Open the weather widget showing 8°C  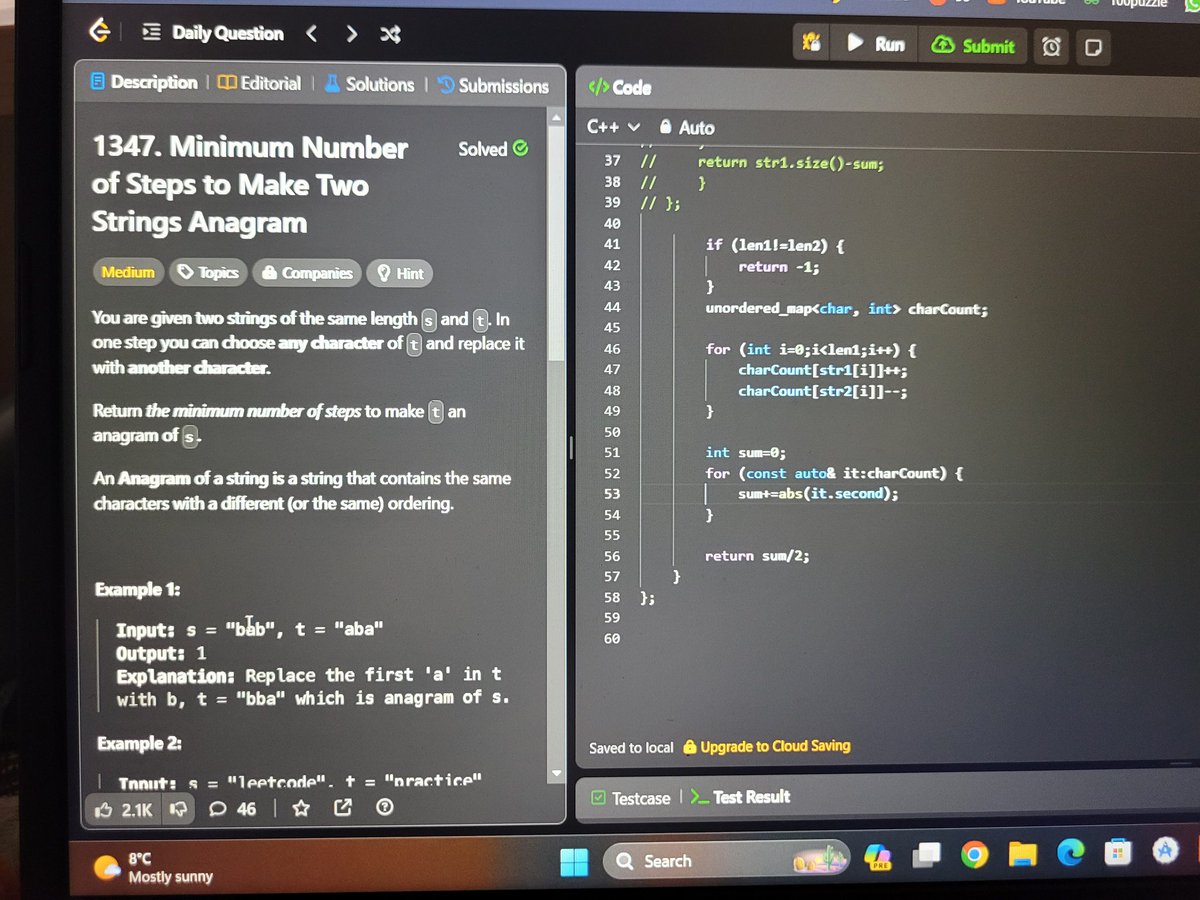[x=154, y=867]
